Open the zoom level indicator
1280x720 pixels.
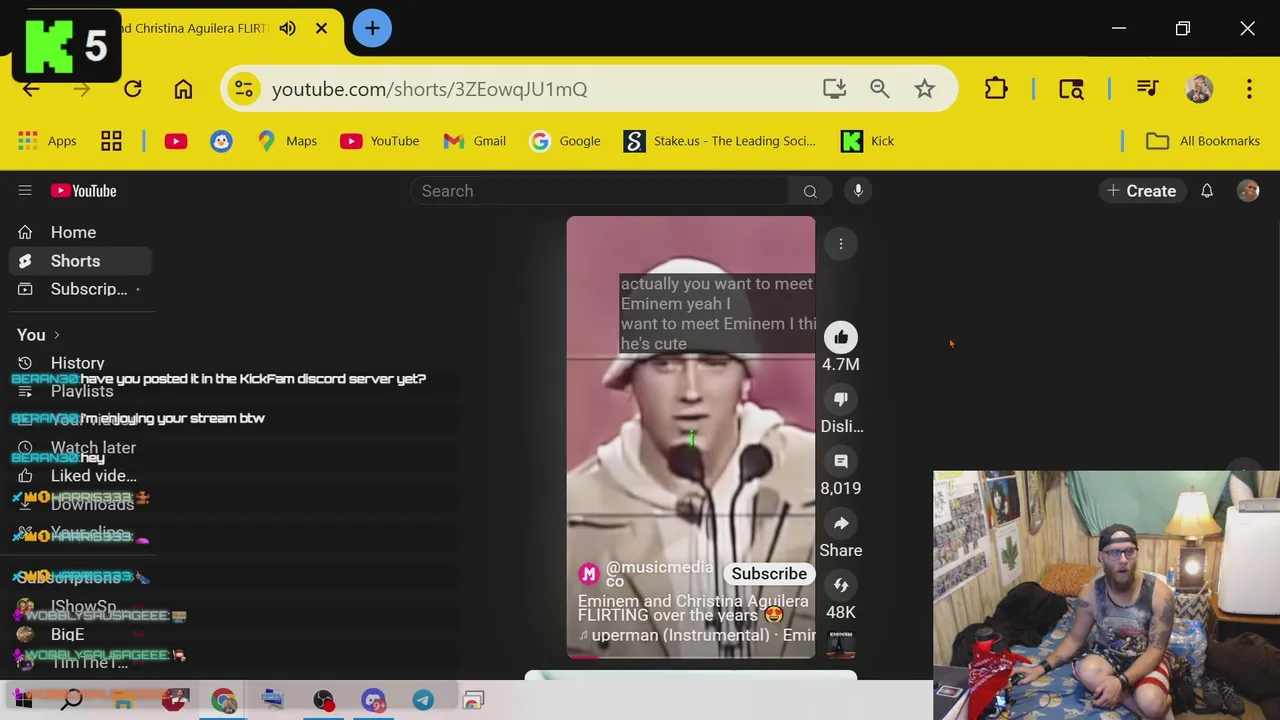880,89
